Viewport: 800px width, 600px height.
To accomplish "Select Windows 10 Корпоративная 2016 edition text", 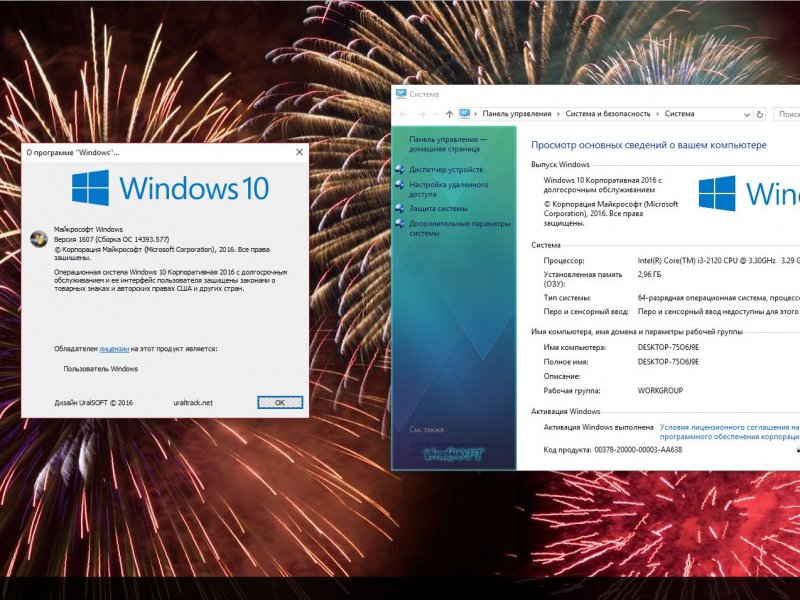I will click(603, 185).
